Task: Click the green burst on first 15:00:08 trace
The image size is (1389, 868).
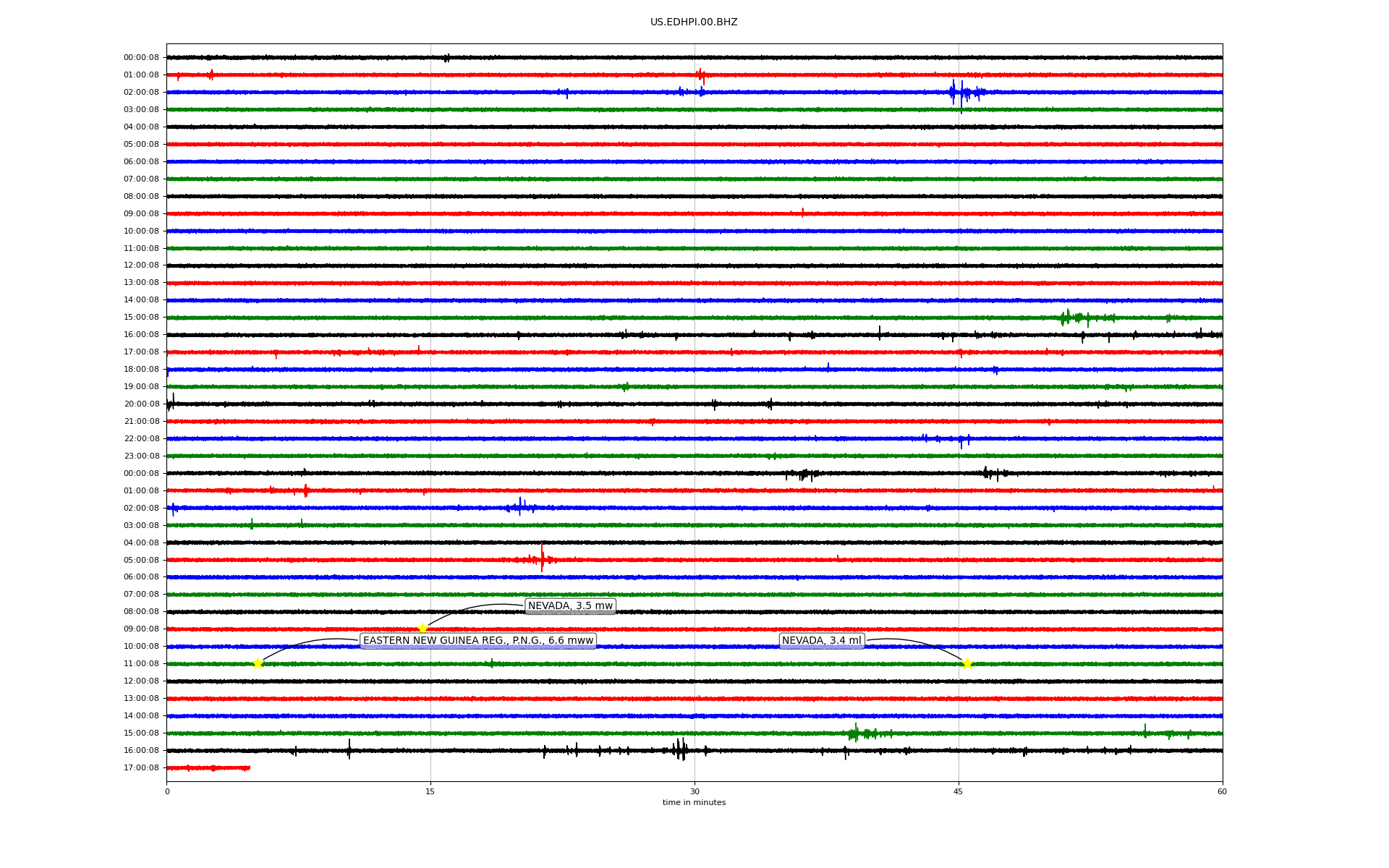Action: tap(1071, 318)
